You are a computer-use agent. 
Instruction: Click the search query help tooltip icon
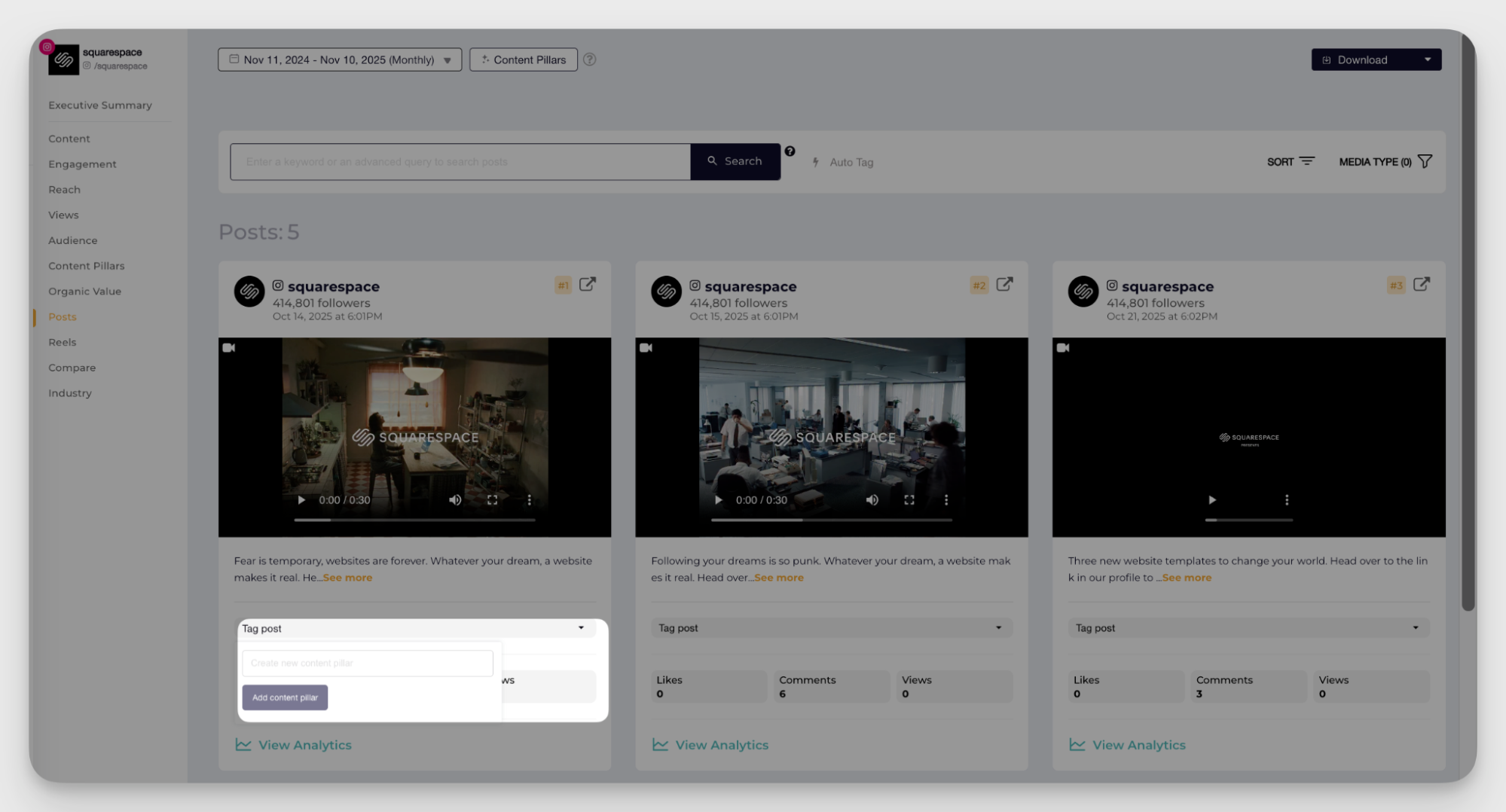(x=790, y=151)
